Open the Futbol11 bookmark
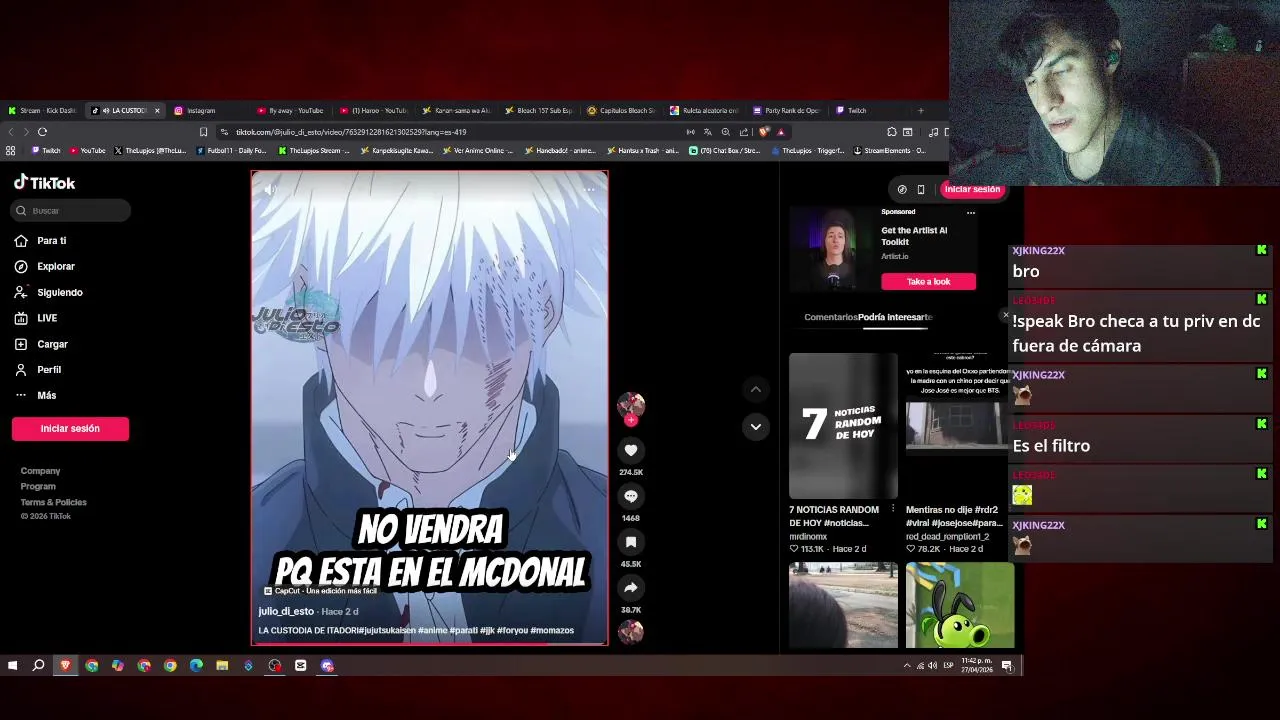Screen dimensions: 1280x720 [x=232, y=151]
